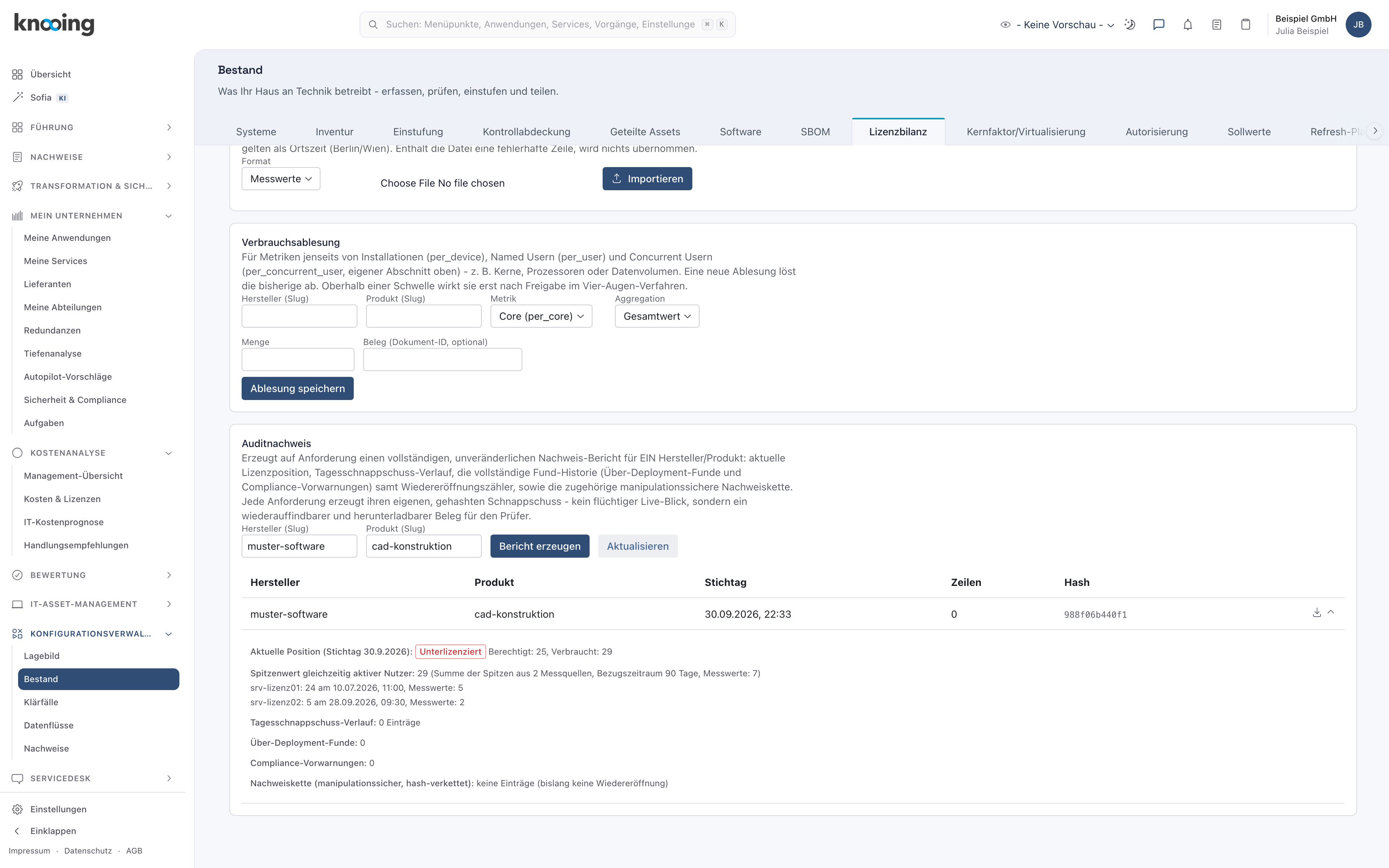The width and height of the screenshot is (1389, 868).
Task: Toggle dark mode moon icon
Action: tap(1130, 25)
